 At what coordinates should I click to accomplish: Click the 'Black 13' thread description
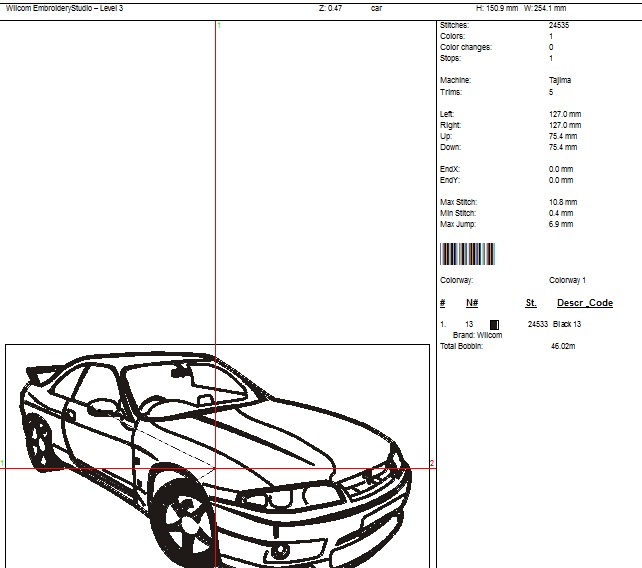click(x=567, y=324)
